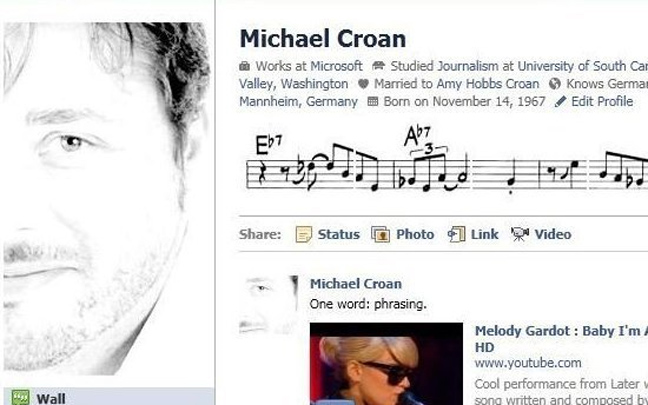Screen dimensions: 648x405
Task: Click the large profile picture
Action: coord(107,199)
